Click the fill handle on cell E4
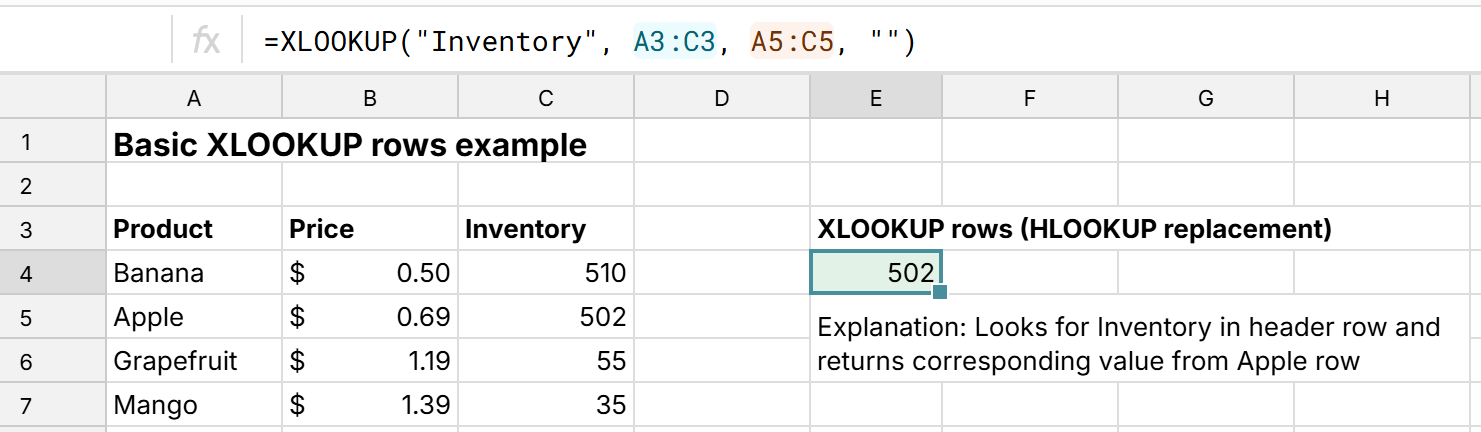This screenshot has height=432, width=1481. click(939, 292)
